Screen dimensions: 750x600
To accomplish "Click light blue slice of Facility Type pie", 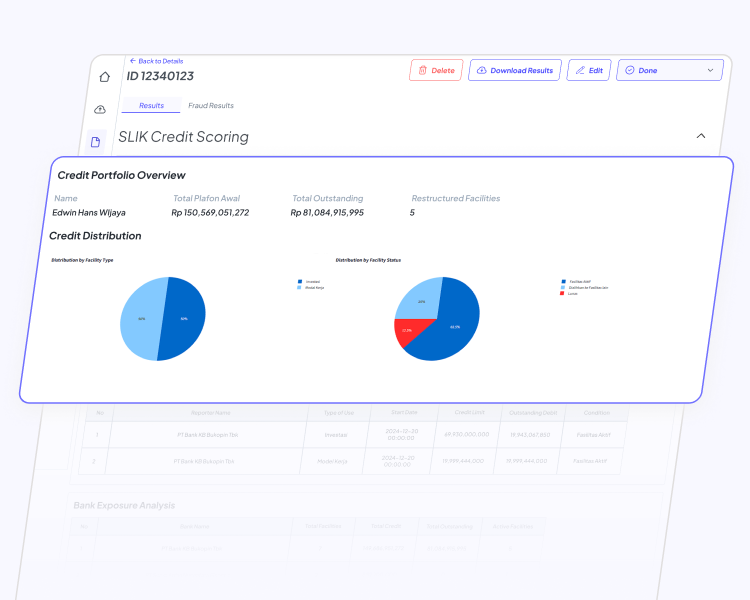I will pos(140,320).
